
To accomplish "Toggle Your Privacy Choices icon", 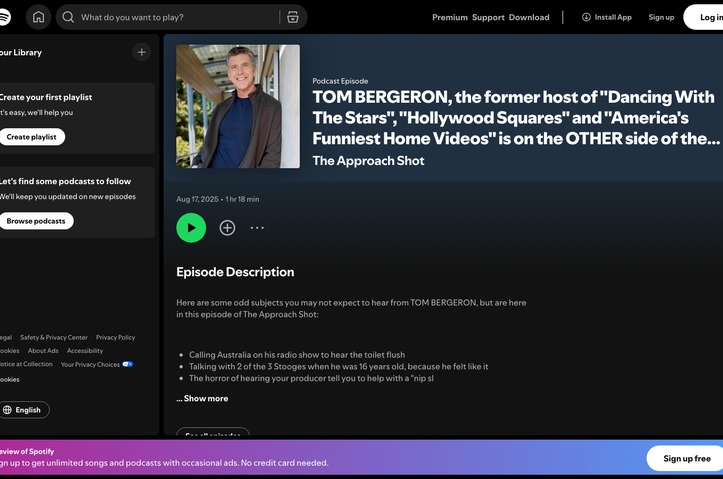I will (x=128, y=364).
